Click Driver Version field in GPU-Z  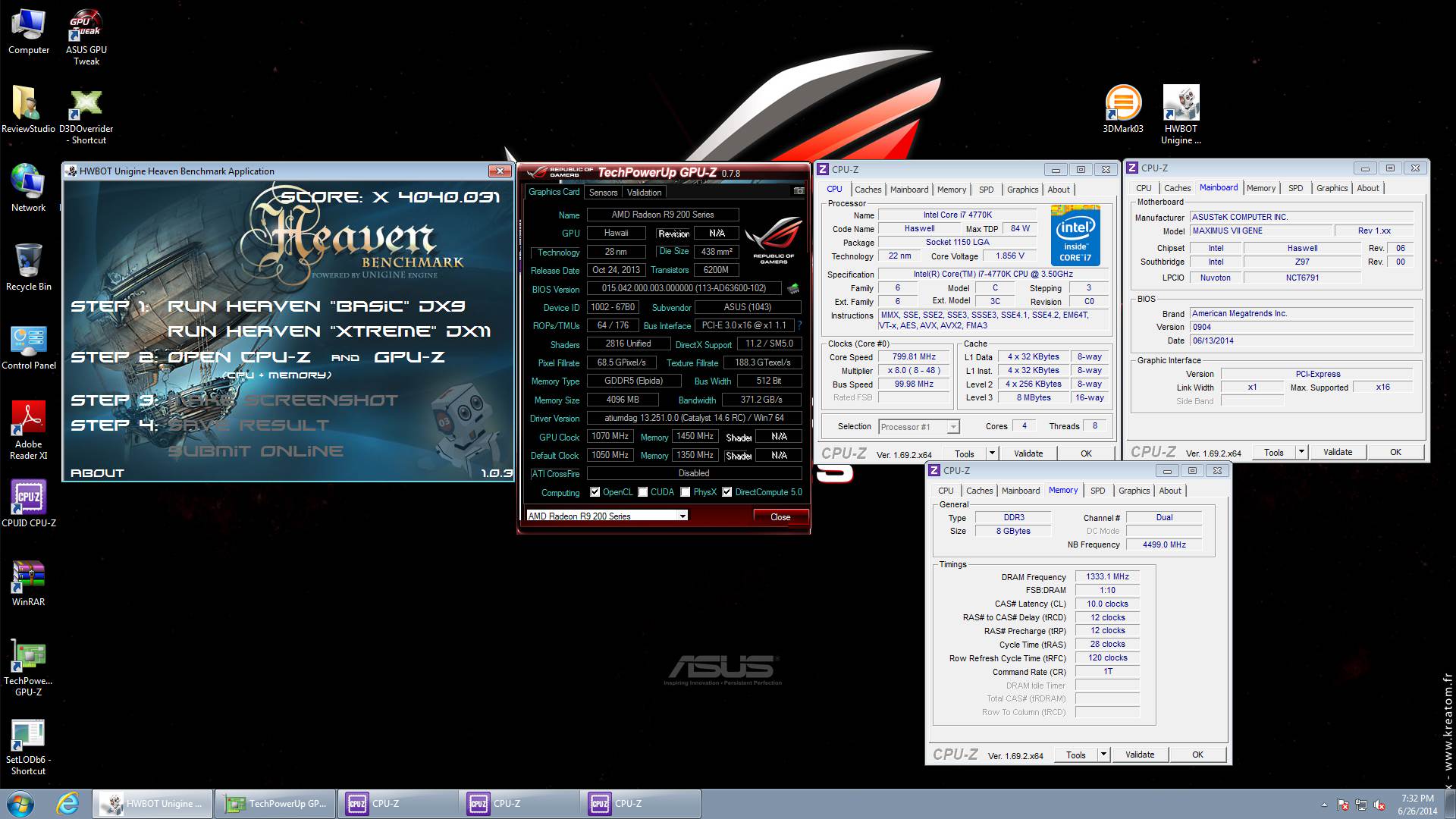pyautogui.click(x=694, y=418)
